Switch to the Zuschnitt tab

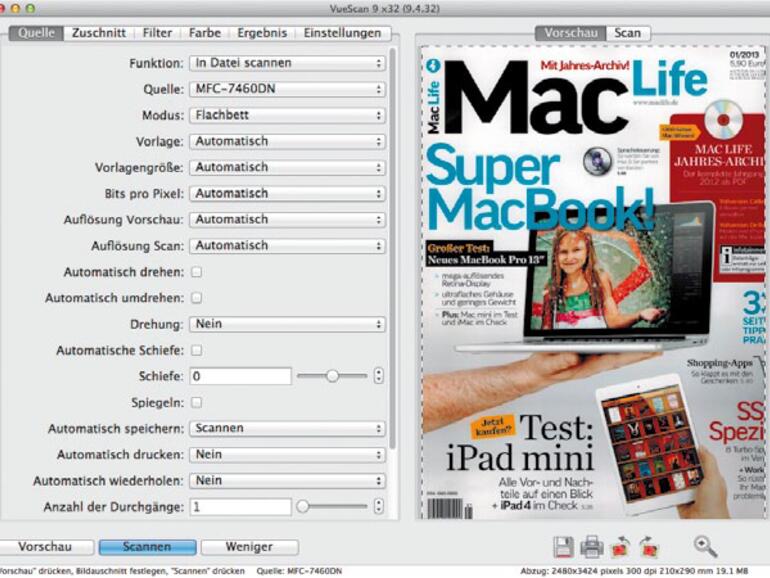tap(99, 33)
